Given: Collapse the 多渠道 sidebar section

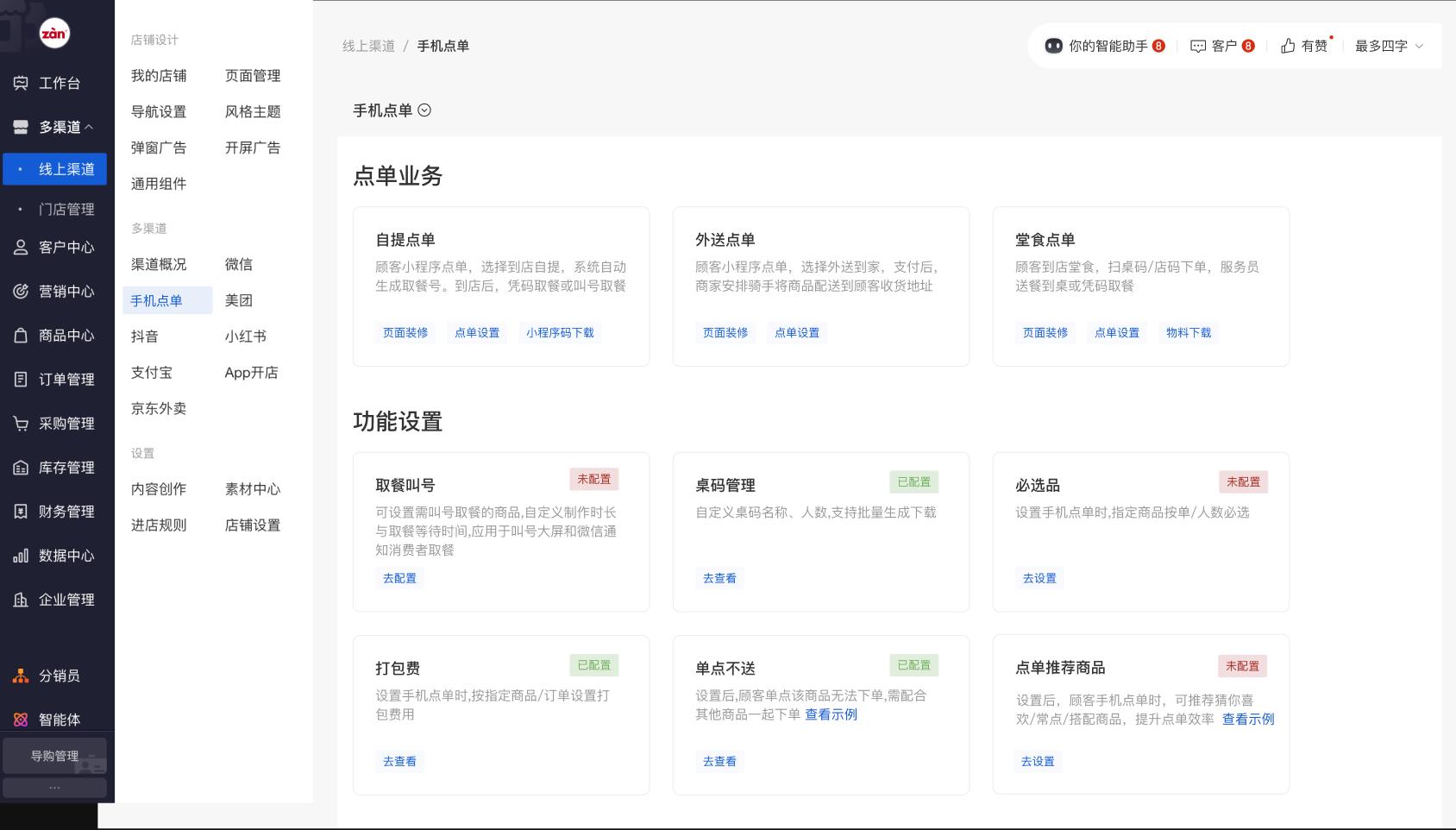Looking at the screenshot, I should click(89, 127).
